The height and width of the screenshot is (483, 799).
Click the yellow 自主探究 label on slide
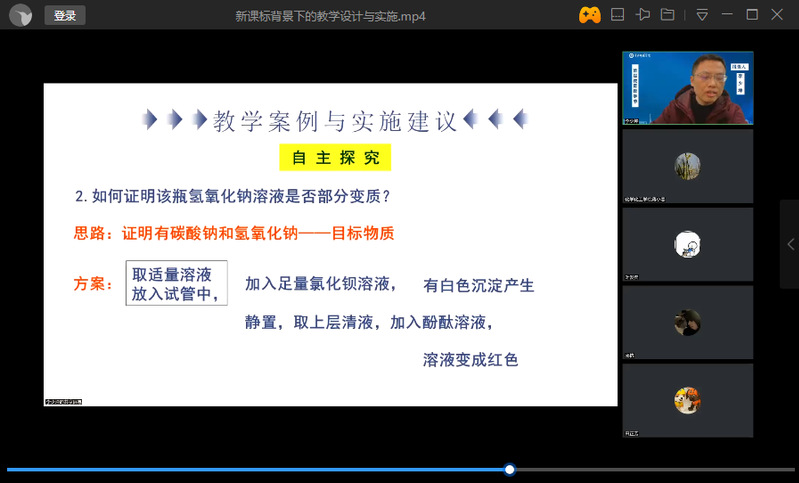(335, 158)
